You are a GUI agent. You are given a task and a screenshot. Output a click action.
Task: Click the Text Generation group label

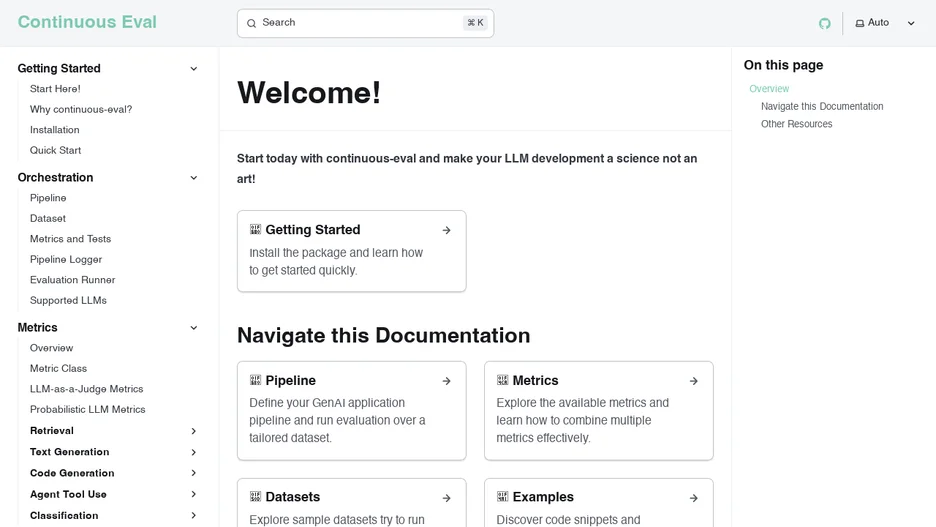[x=70, y=452]
